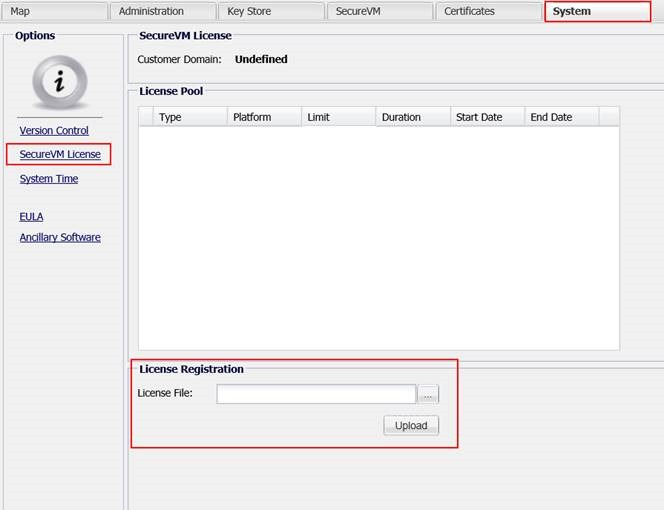Click the License File input field
The image size is (664, 510).
click(x=316, y=394)
